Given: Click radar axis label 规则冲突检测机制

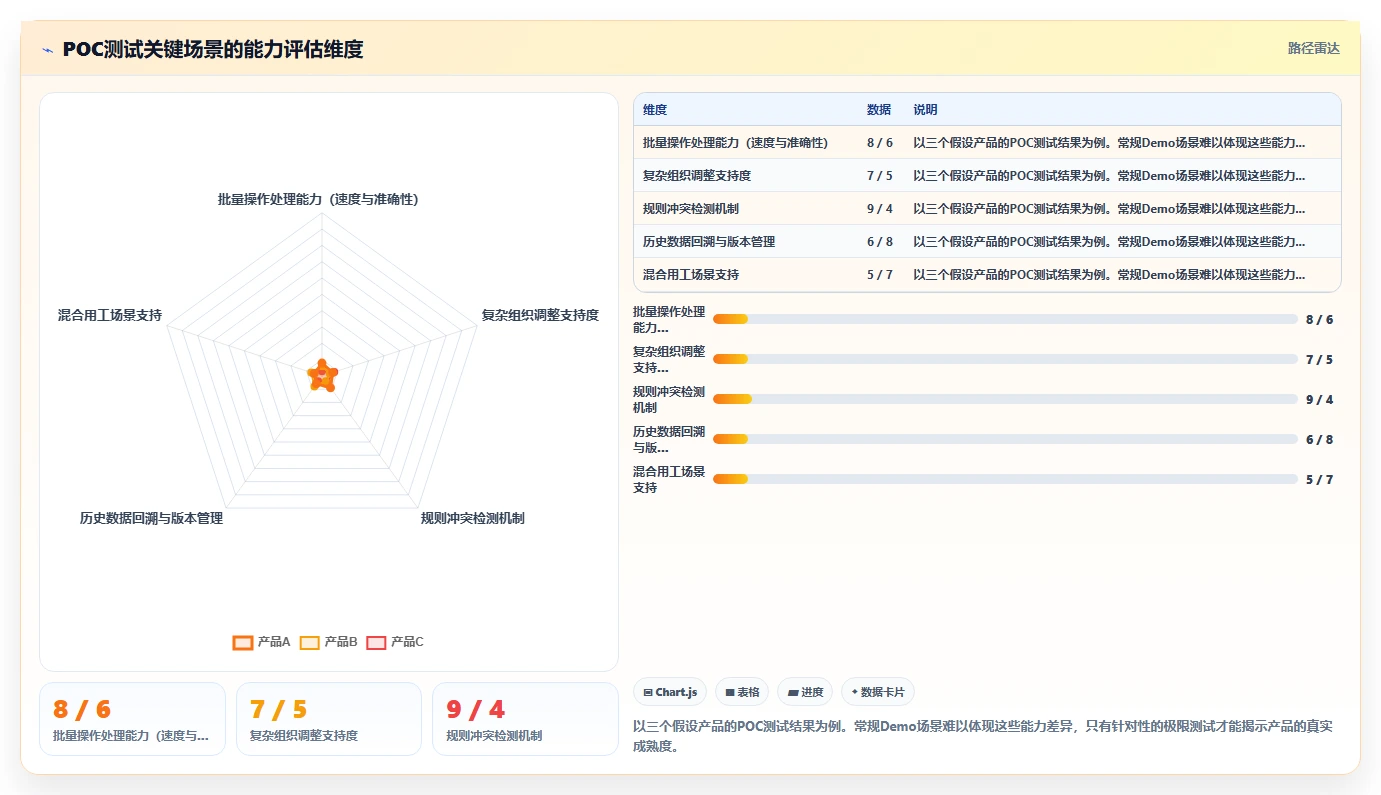Looking at the screenshot, I should pos(472,518).
